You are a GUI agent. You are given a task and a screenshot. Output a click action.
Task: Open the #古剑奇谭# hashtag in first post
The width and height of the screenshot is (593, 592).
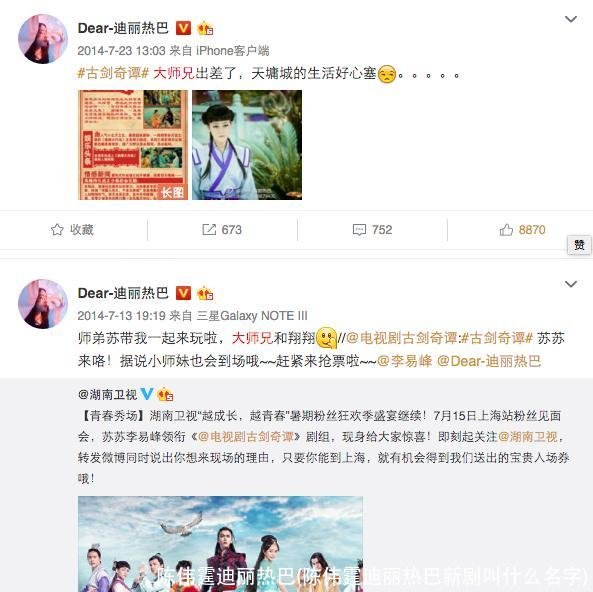[x=113, y=73]
